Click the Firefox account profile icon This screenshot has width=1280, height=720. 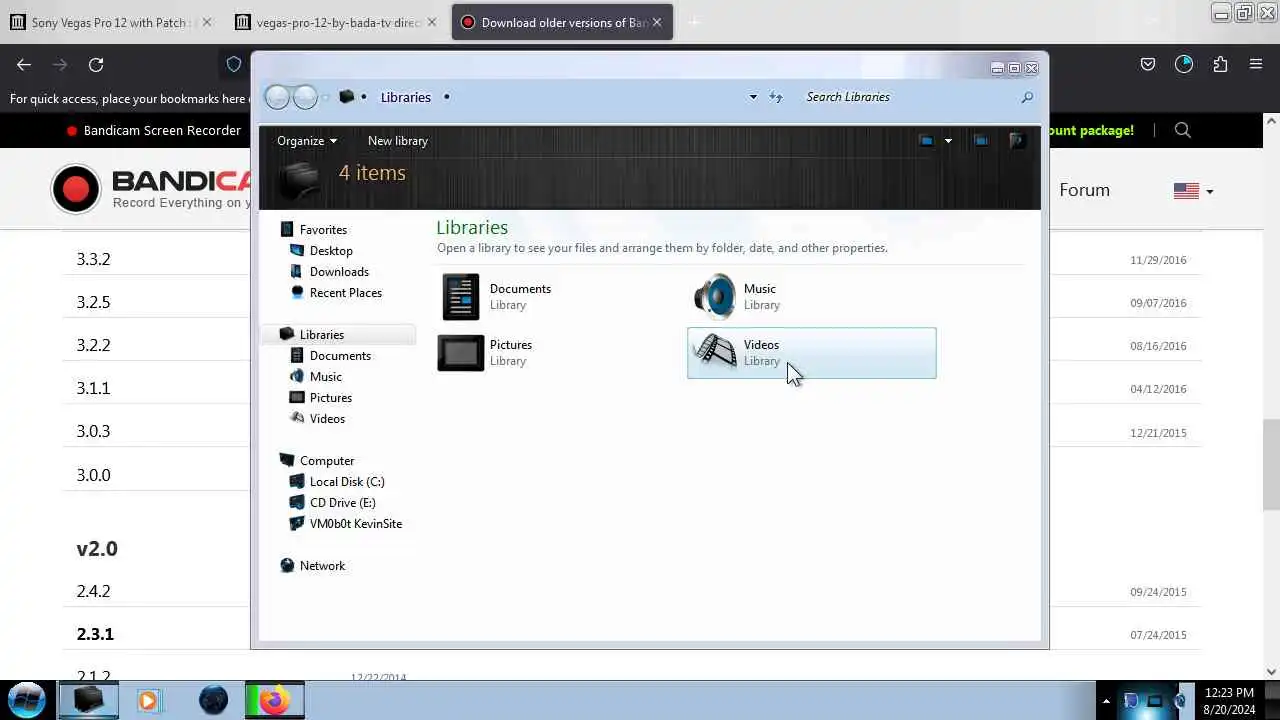point(1184,64)
